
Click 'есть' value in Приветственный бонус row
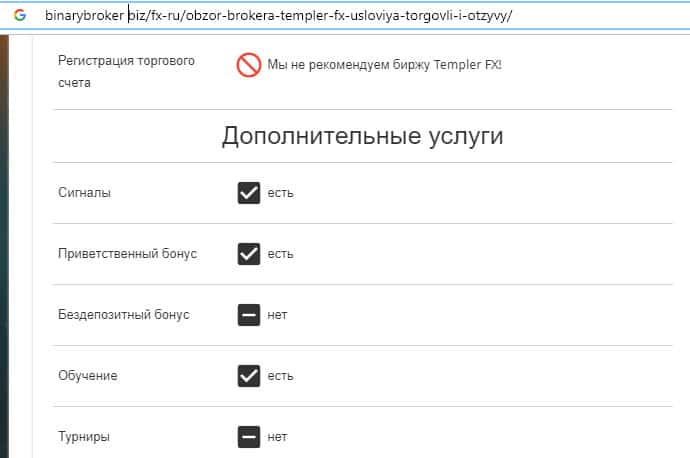(280, 254)
